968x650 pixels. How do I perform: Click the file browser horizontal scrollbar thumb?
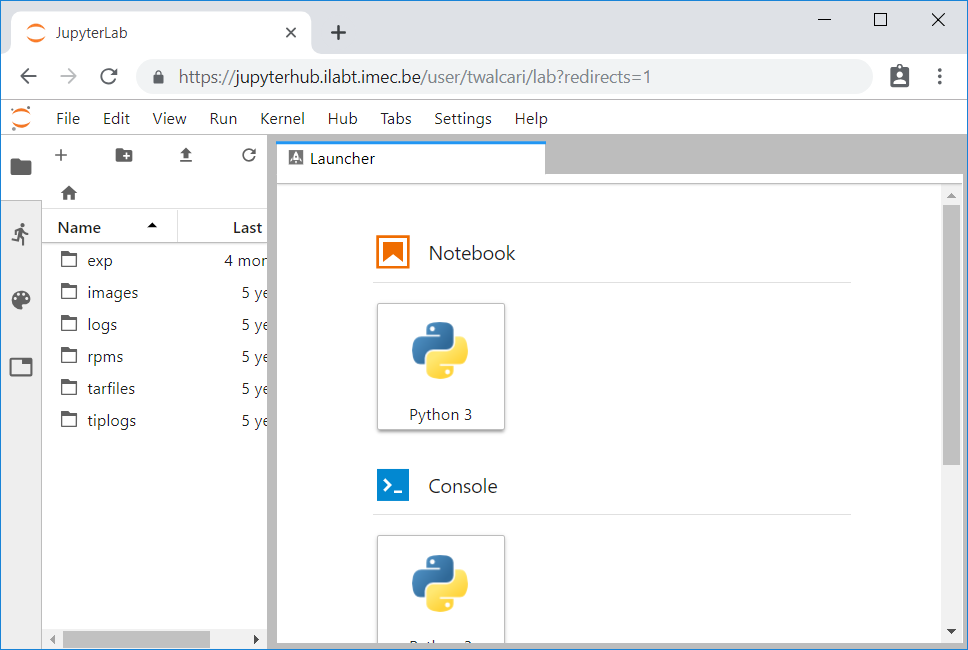[136, 640]
